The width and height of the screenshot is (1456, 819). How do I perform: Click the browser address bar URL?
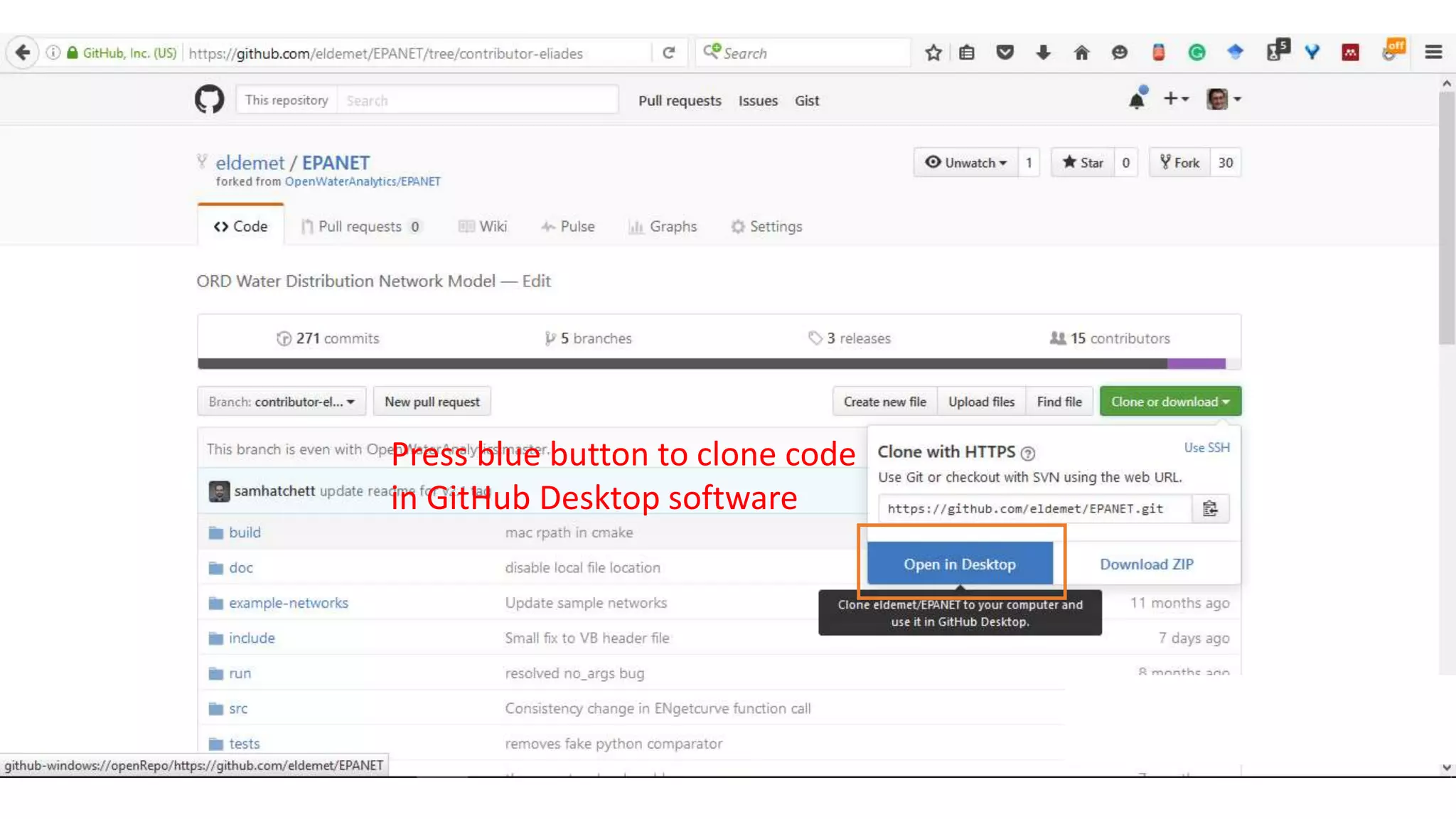click(x=385, y=53)
